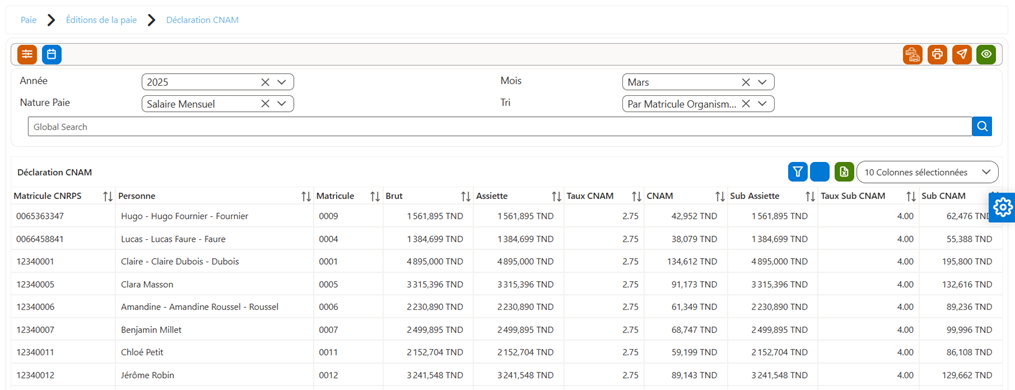Sort by Taux CNAM column arrows

coord(636,196)
